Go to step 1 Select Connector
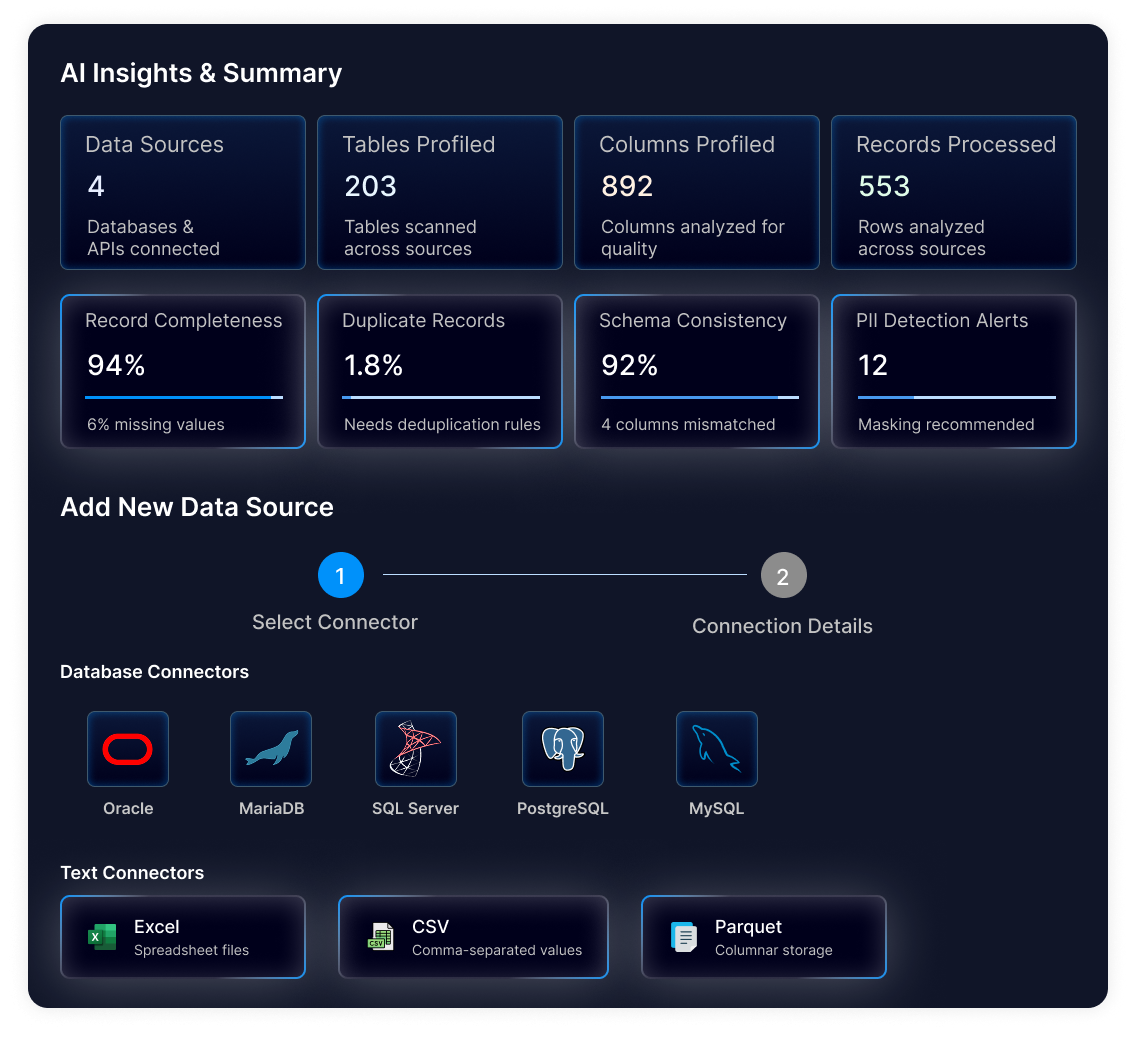 [340, 576]
